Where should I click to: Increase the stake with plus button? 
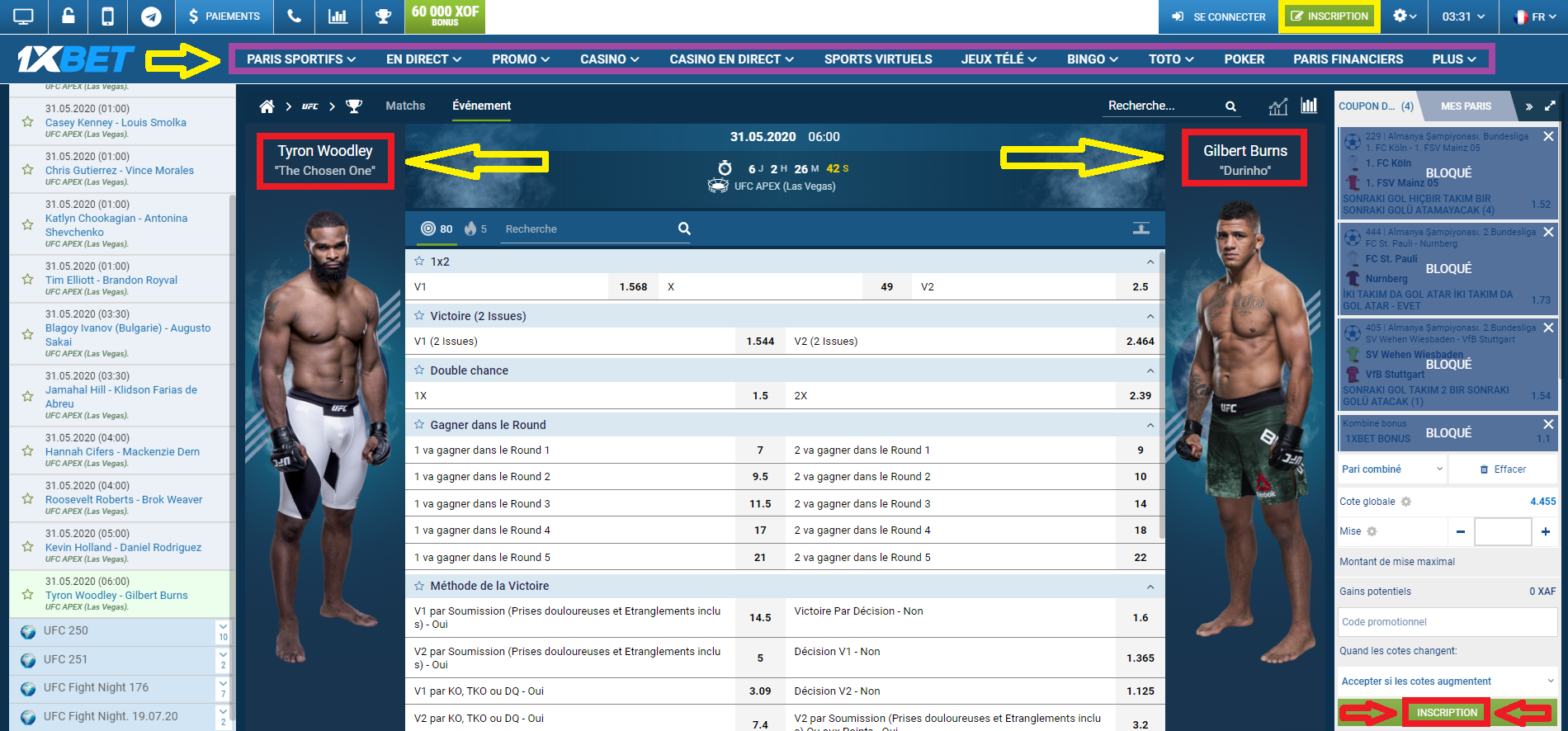[x=1545, y=531]
